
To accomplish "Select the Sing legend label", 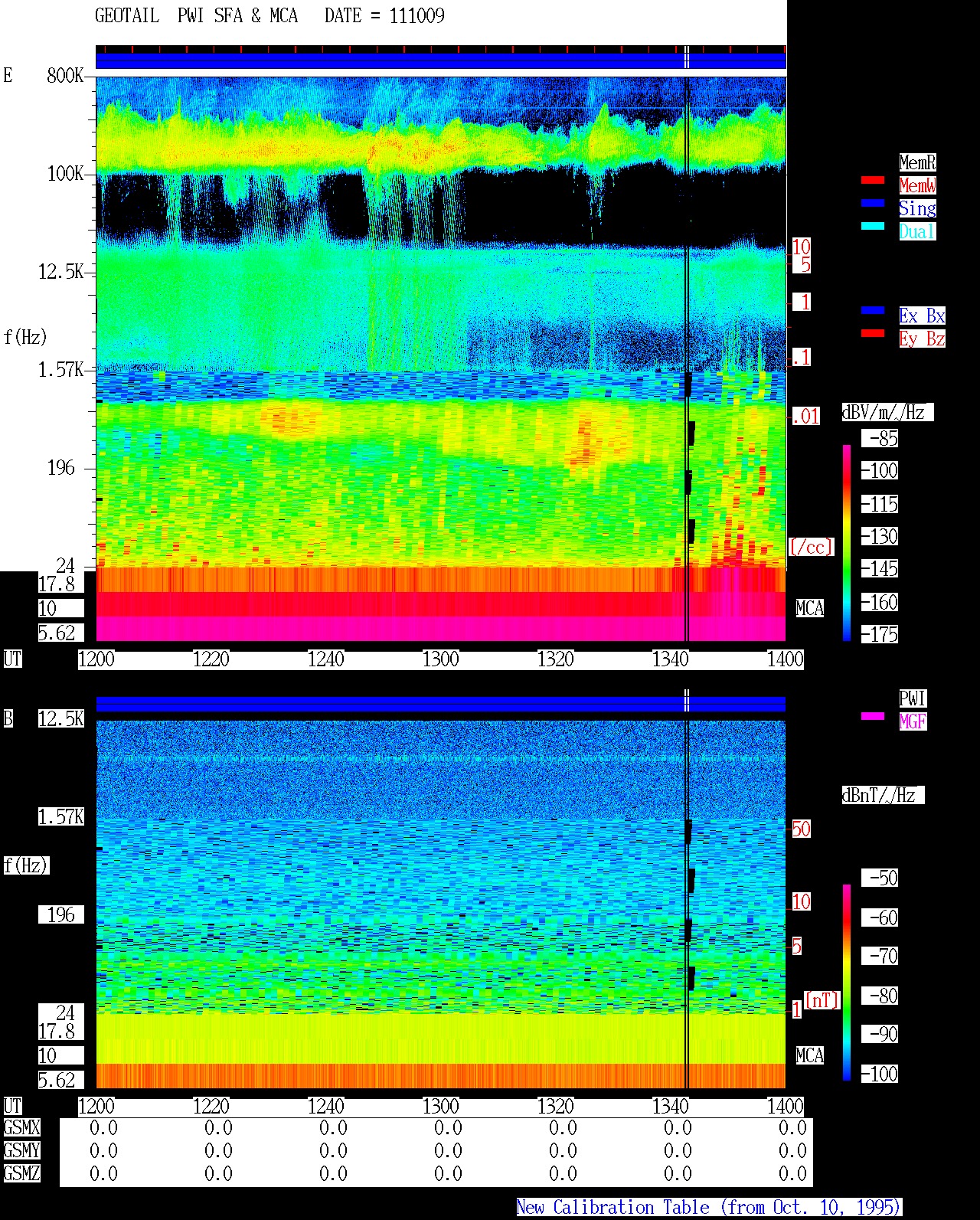I will pos(917,208).
